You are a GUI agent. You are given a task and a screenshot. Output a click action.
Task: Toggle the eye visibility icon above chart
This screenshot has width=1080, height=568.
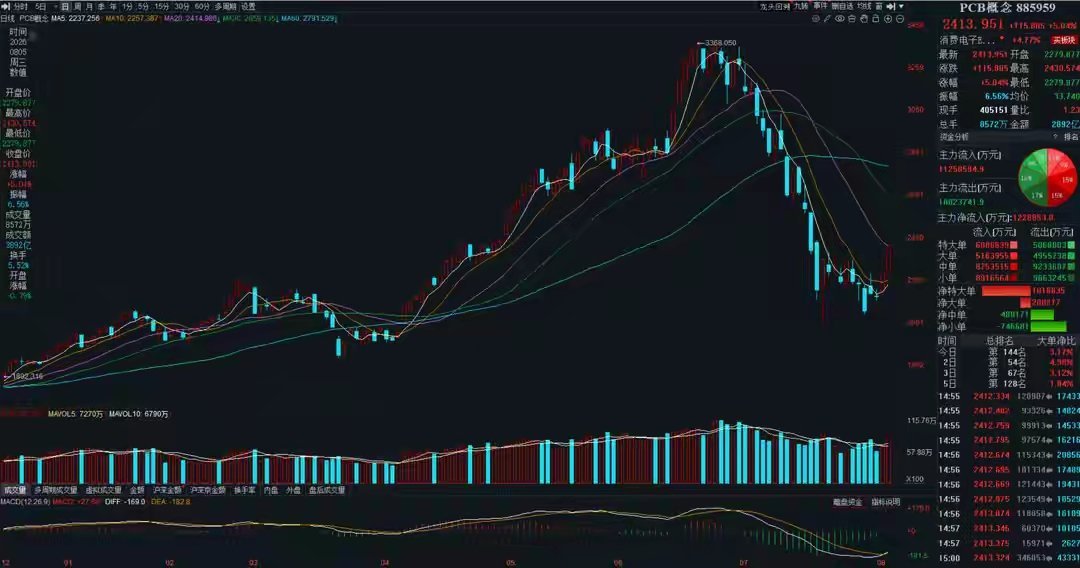coord(840,19)
